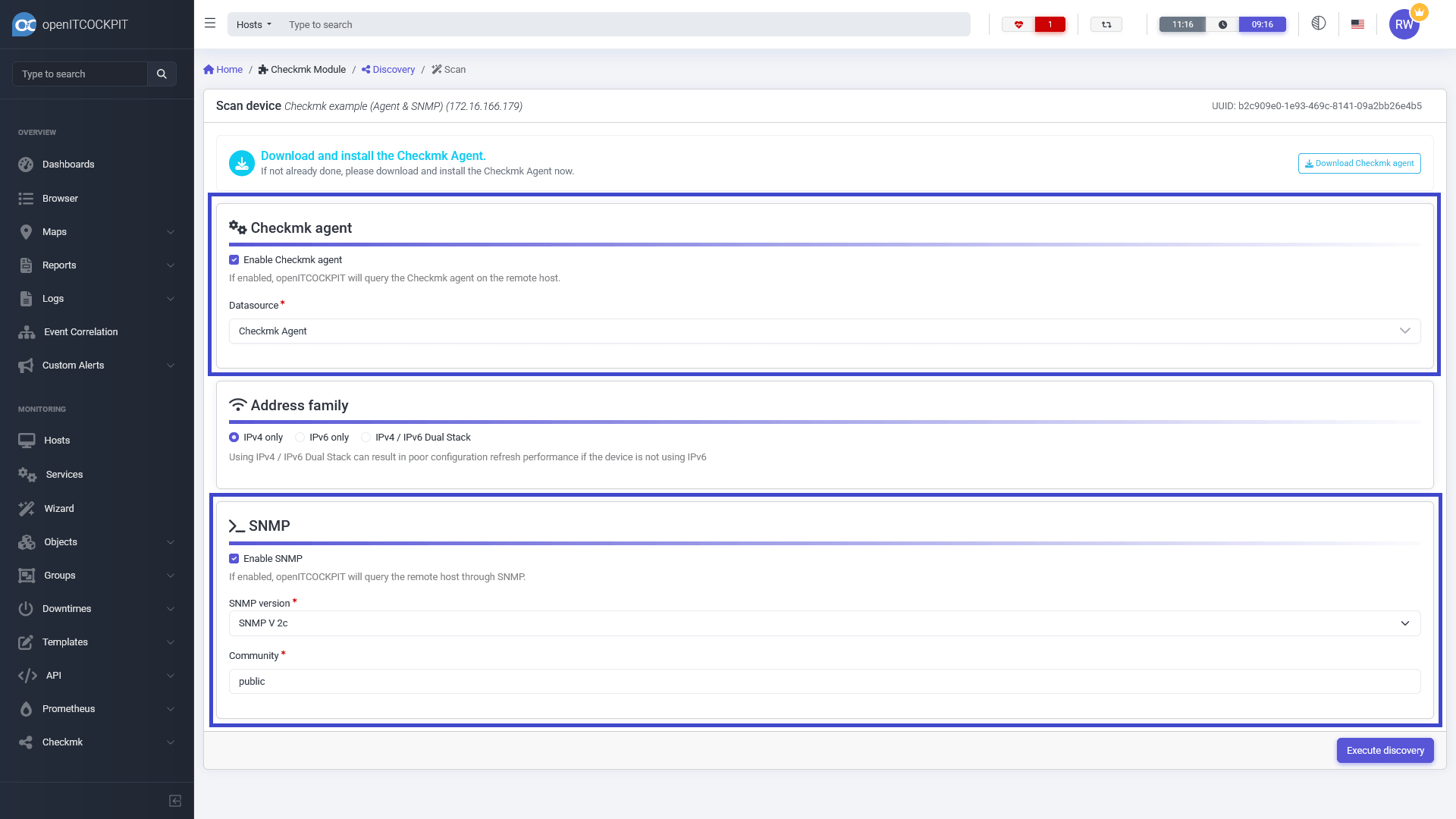Select IPv4 only radio button

point(234,437)
